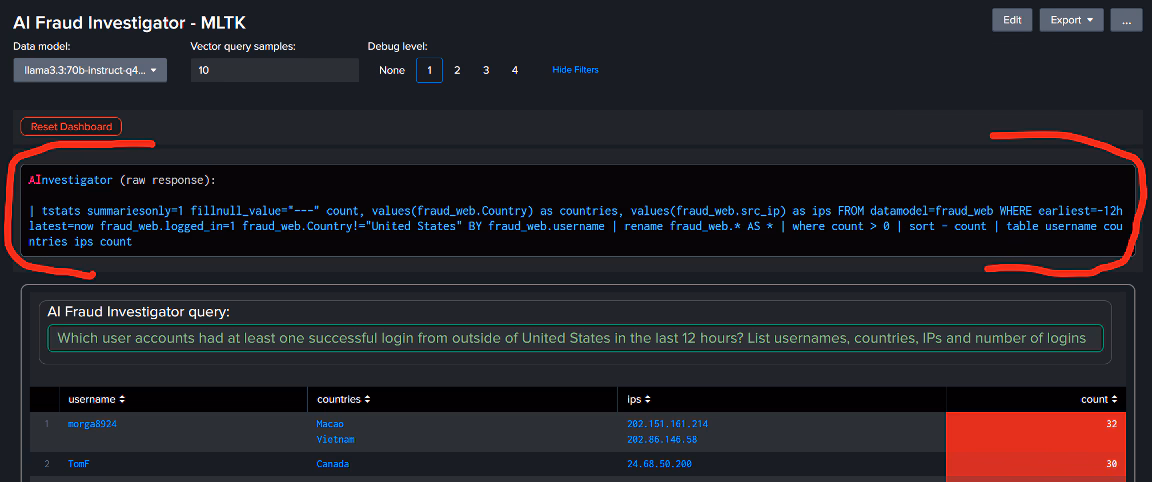Sort table by countries column
Image resolution: width=1152 pixels, height=482 pixels.
[345, 400]
